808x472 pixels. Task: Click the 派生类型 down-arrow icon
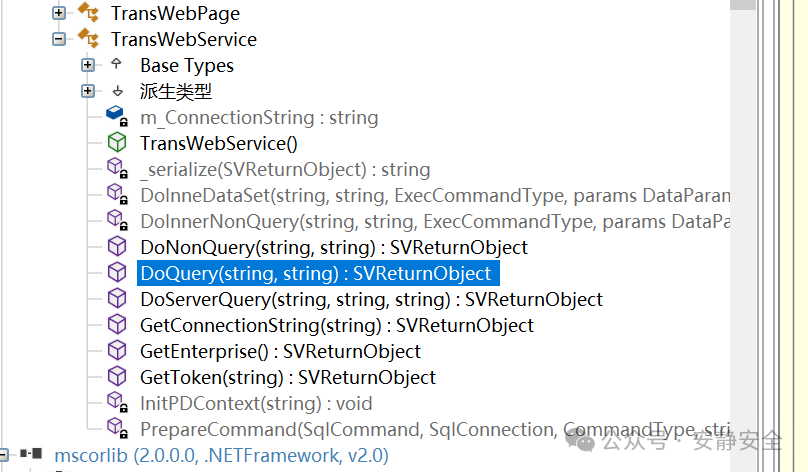tap(117, 91)
